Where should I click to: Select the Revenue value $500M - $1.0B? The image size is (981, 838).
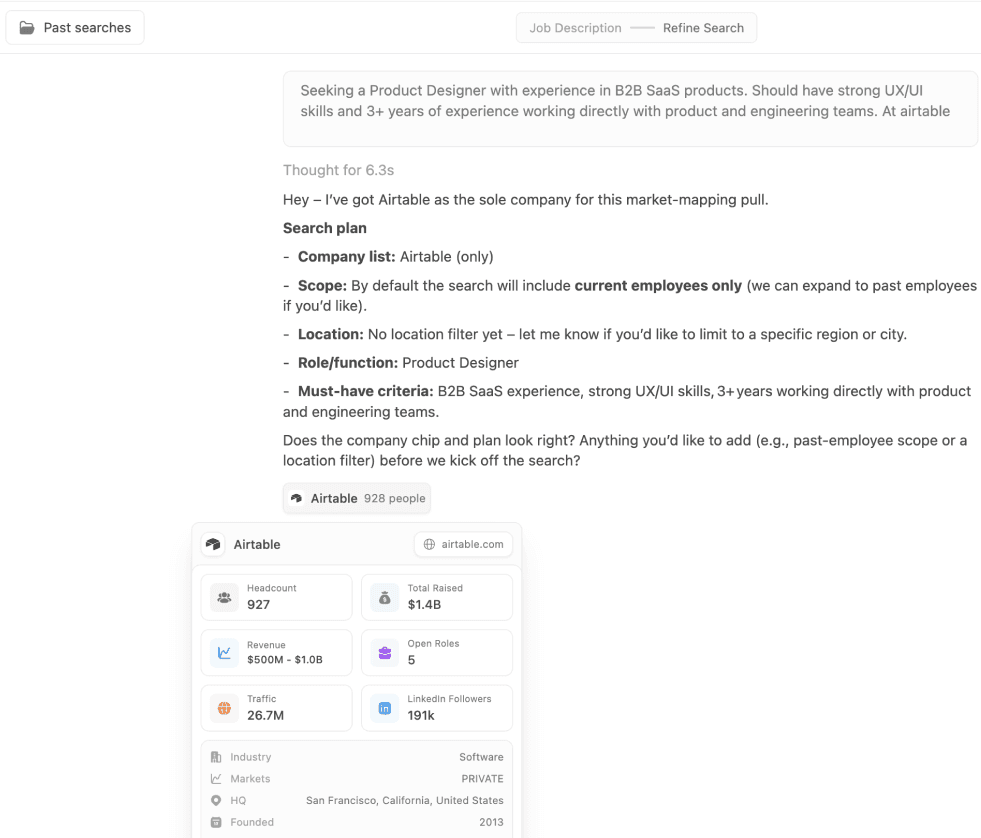pos(285,660)
